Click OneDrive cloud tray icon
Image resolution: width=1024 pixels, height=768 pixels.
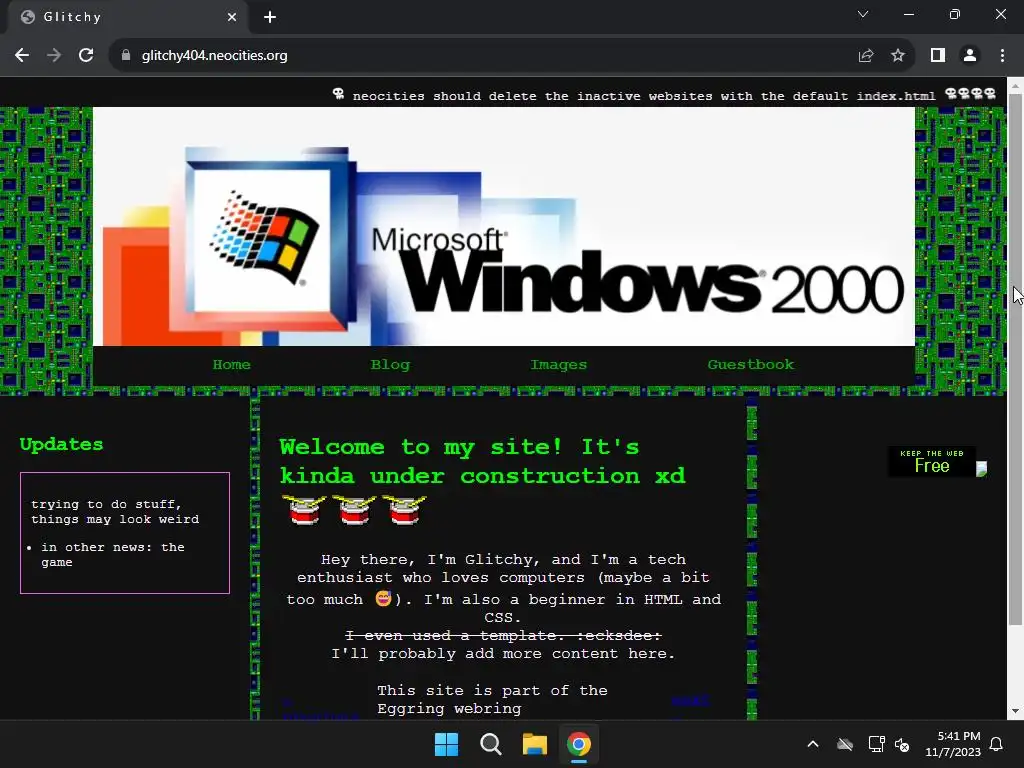(845, 744)
